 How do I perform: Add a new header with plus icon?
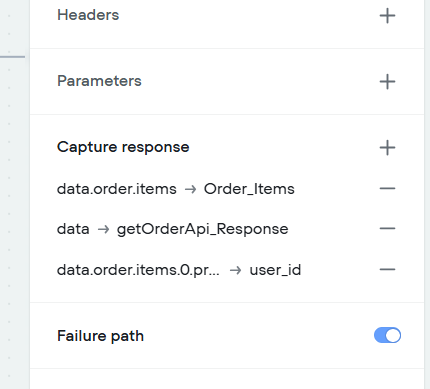point(387,16)
